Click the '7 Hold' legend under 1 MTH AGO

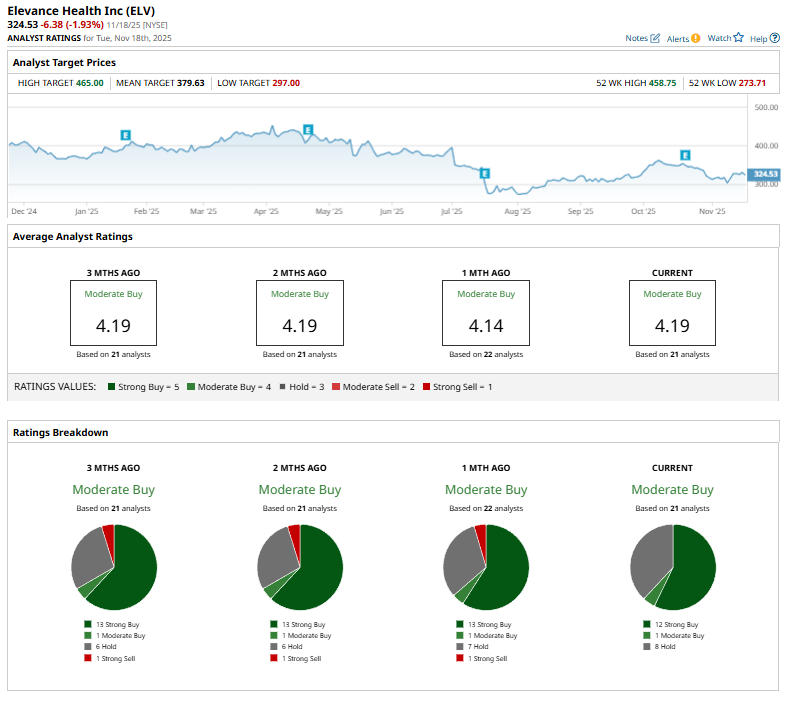click(x=472, y=646)
